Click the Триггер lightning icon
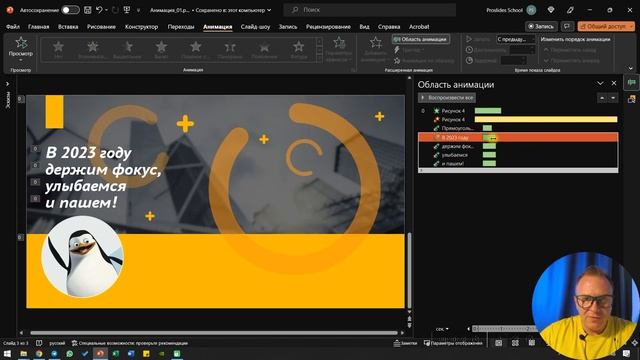 point(397,50)
